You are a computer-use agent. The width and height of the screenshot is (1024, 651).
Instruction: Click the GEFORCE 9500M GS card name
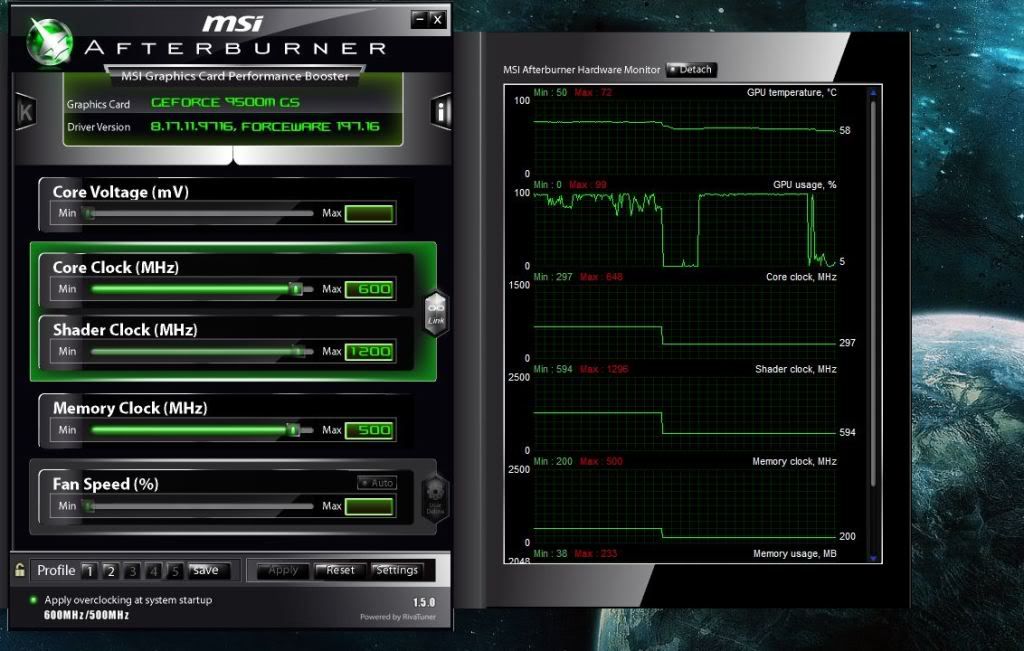pos(225,103)
